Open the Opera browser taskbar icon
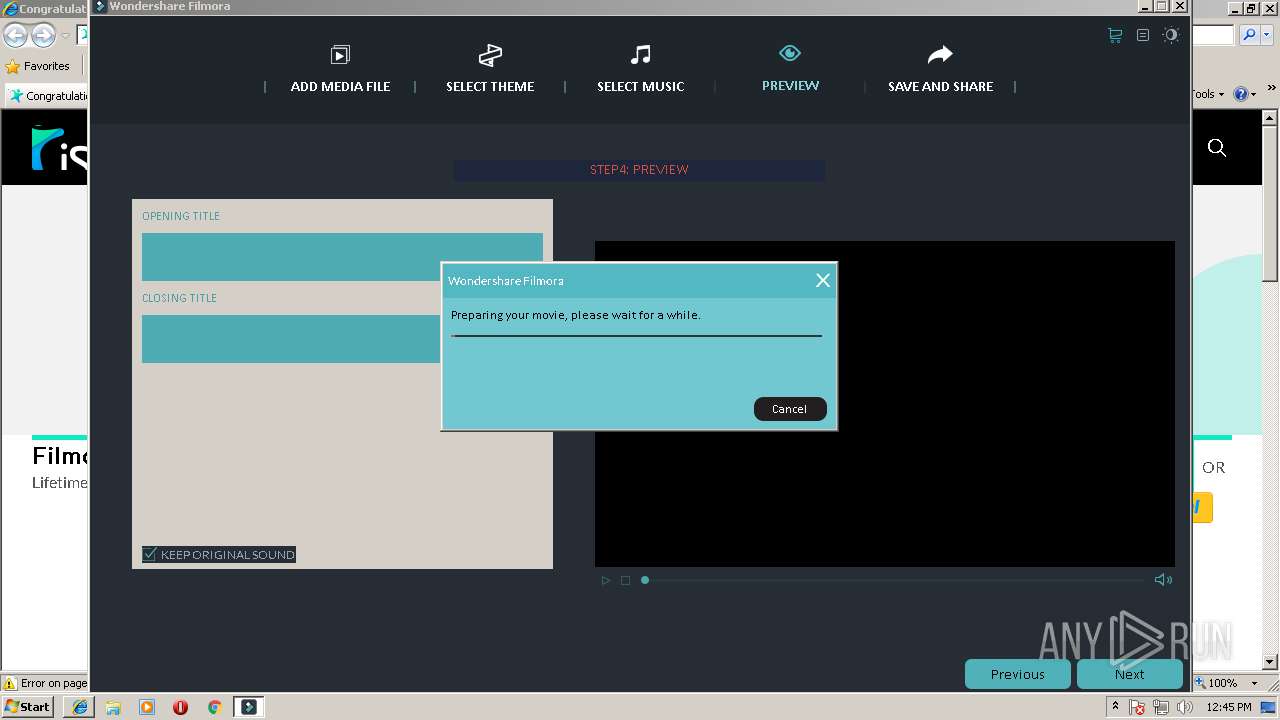 (180, 707)
